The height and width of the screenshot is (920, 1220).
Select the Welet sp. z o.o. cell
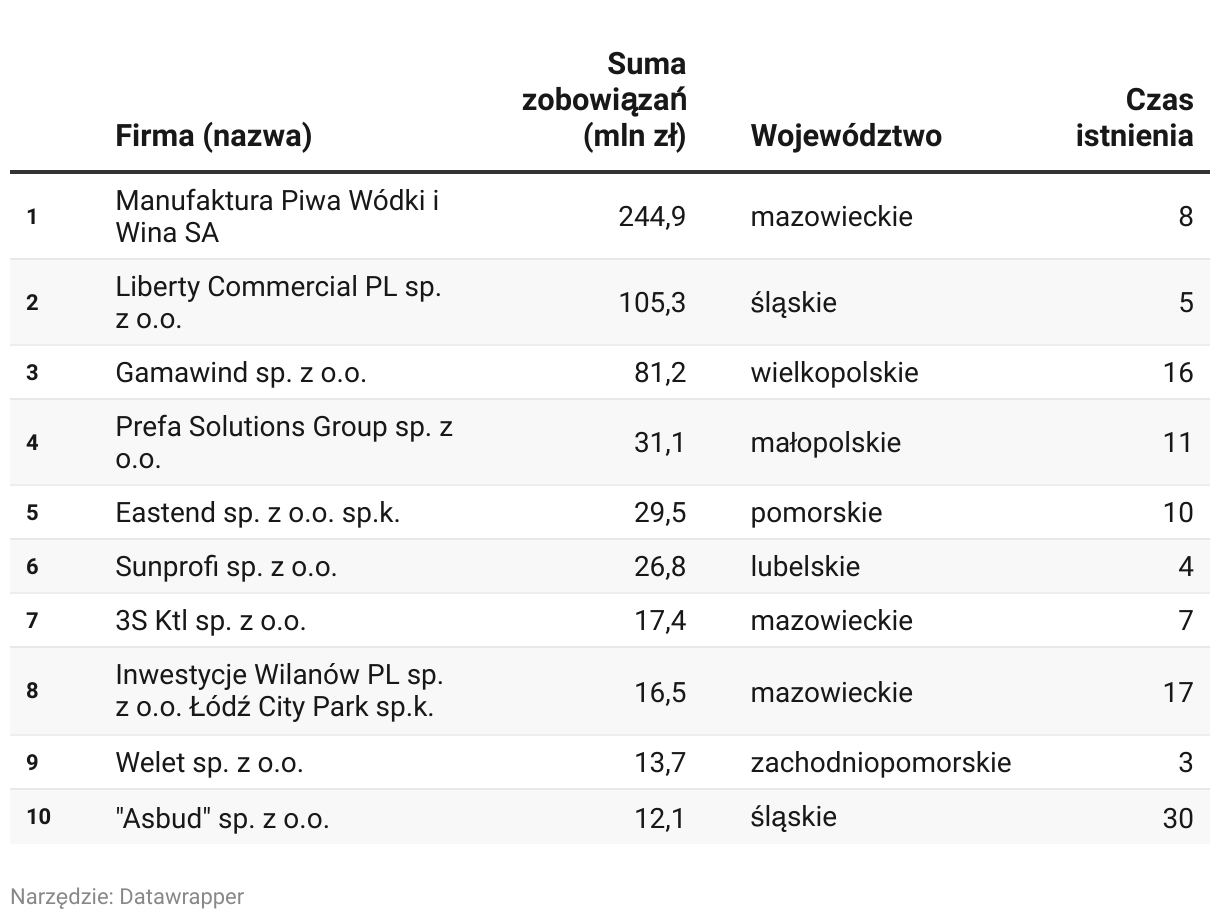tap(210, 763)
